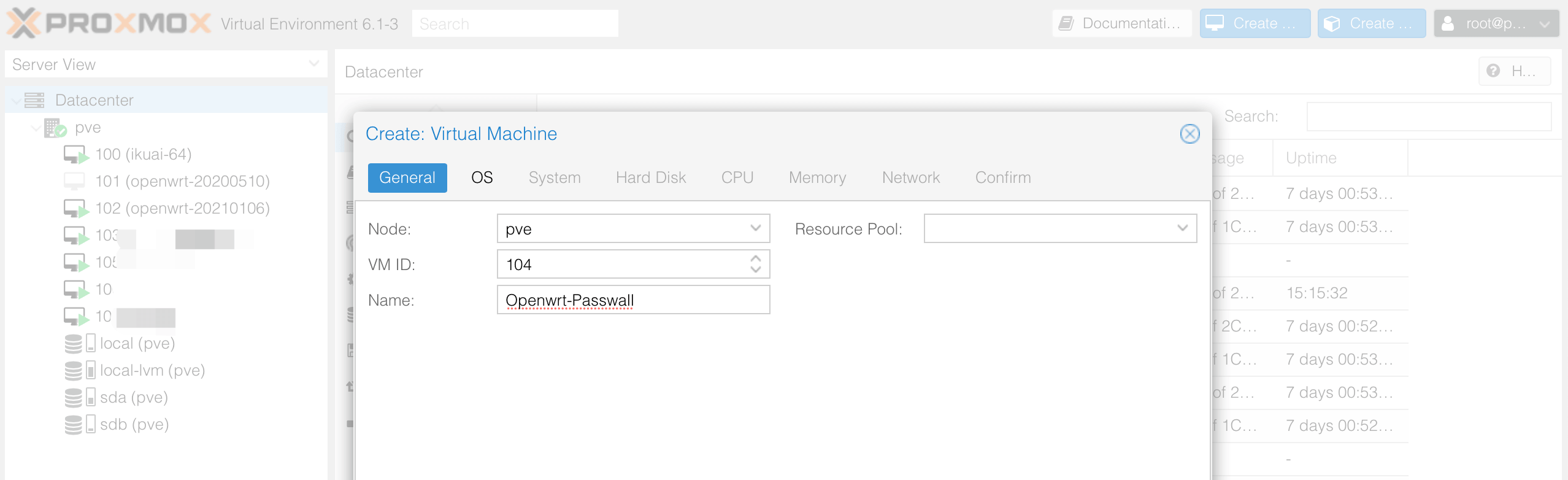The image size is (1568, 480).
Task: Select local-lvm (pve) storage
Action: point(152,370)
